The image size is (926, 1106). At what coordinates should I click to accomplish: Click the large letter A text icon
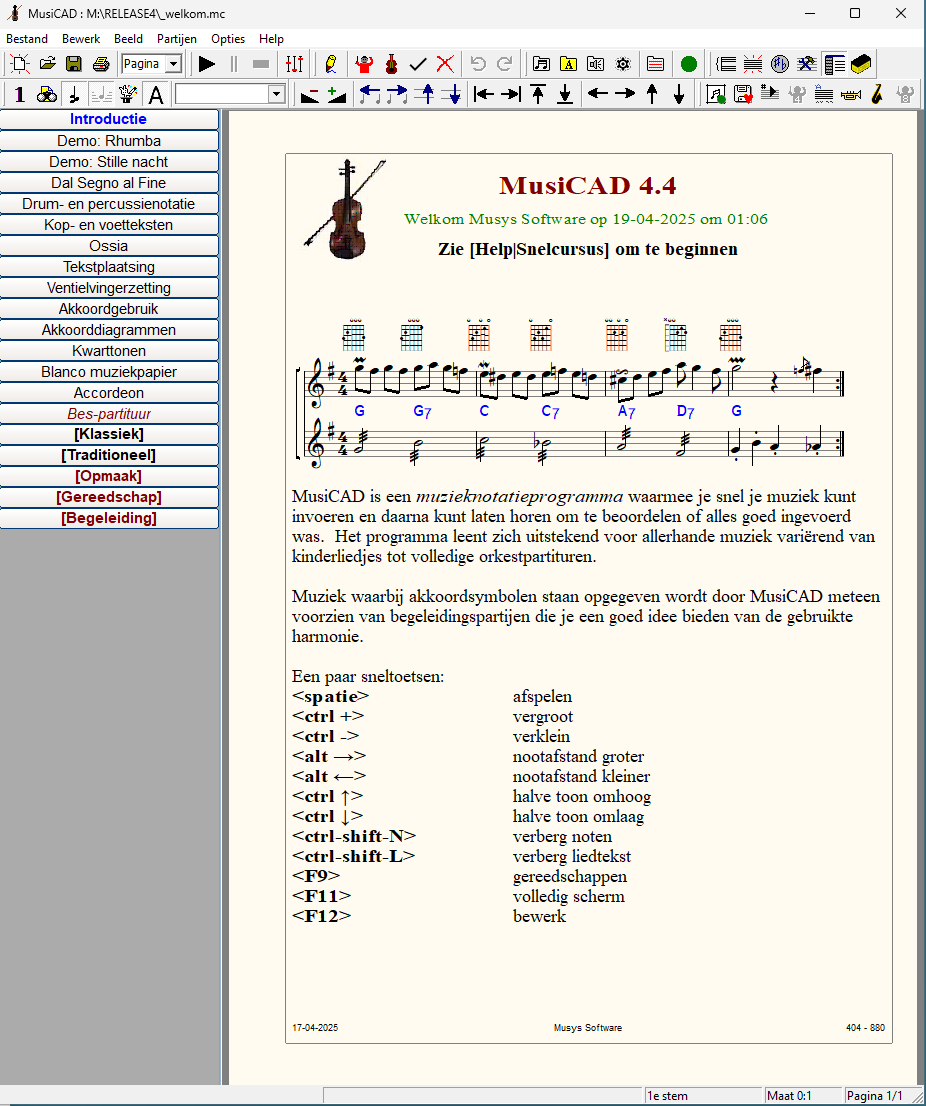point(156,94)
